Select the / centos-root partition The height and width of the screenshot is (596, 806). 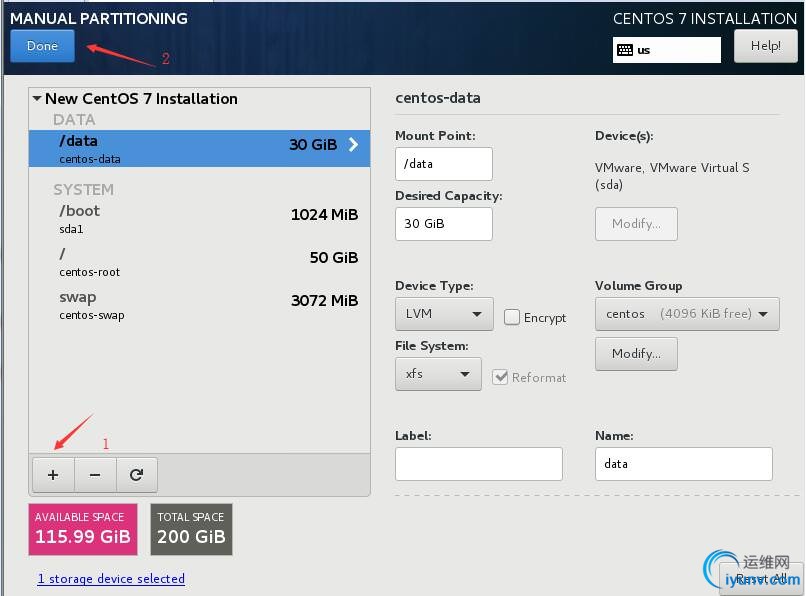[x=199, y=262]
